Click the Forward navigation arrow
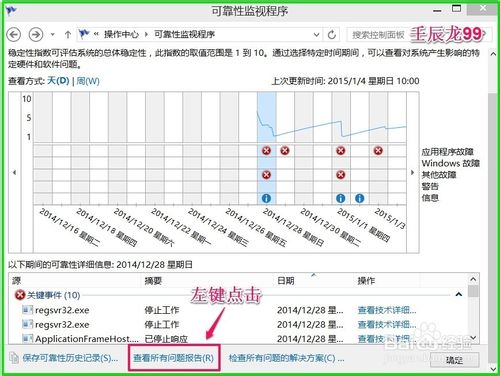The height and width of the screenshot is (376, 500). click(36, 34)
